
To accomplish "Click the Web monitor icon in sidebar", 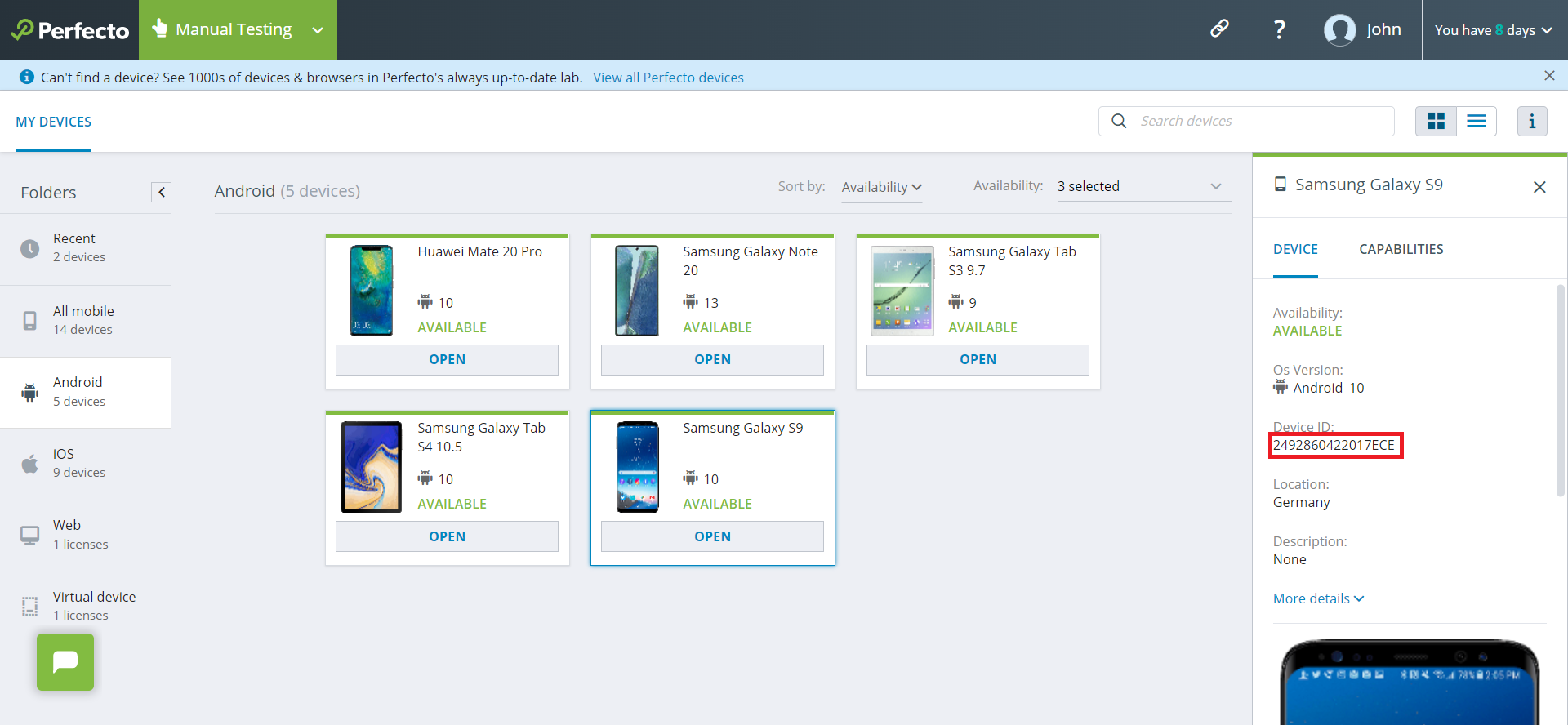I will [30, 535].
